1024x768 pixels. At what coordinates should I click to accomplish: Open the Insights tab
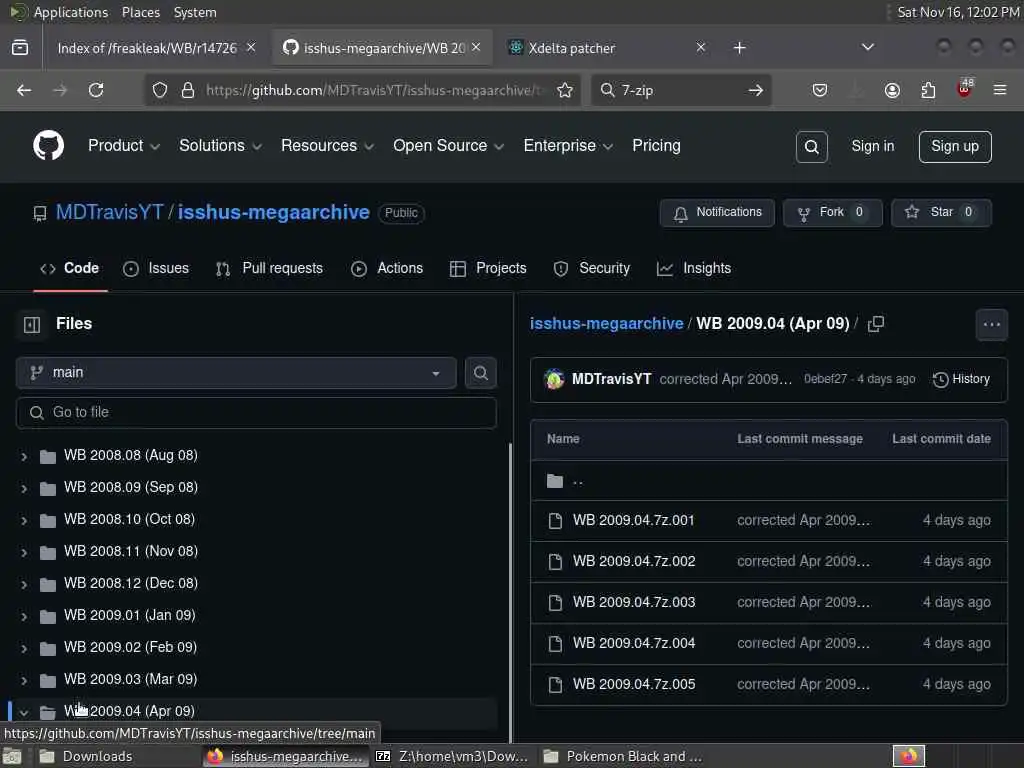[x=694, y=268]
